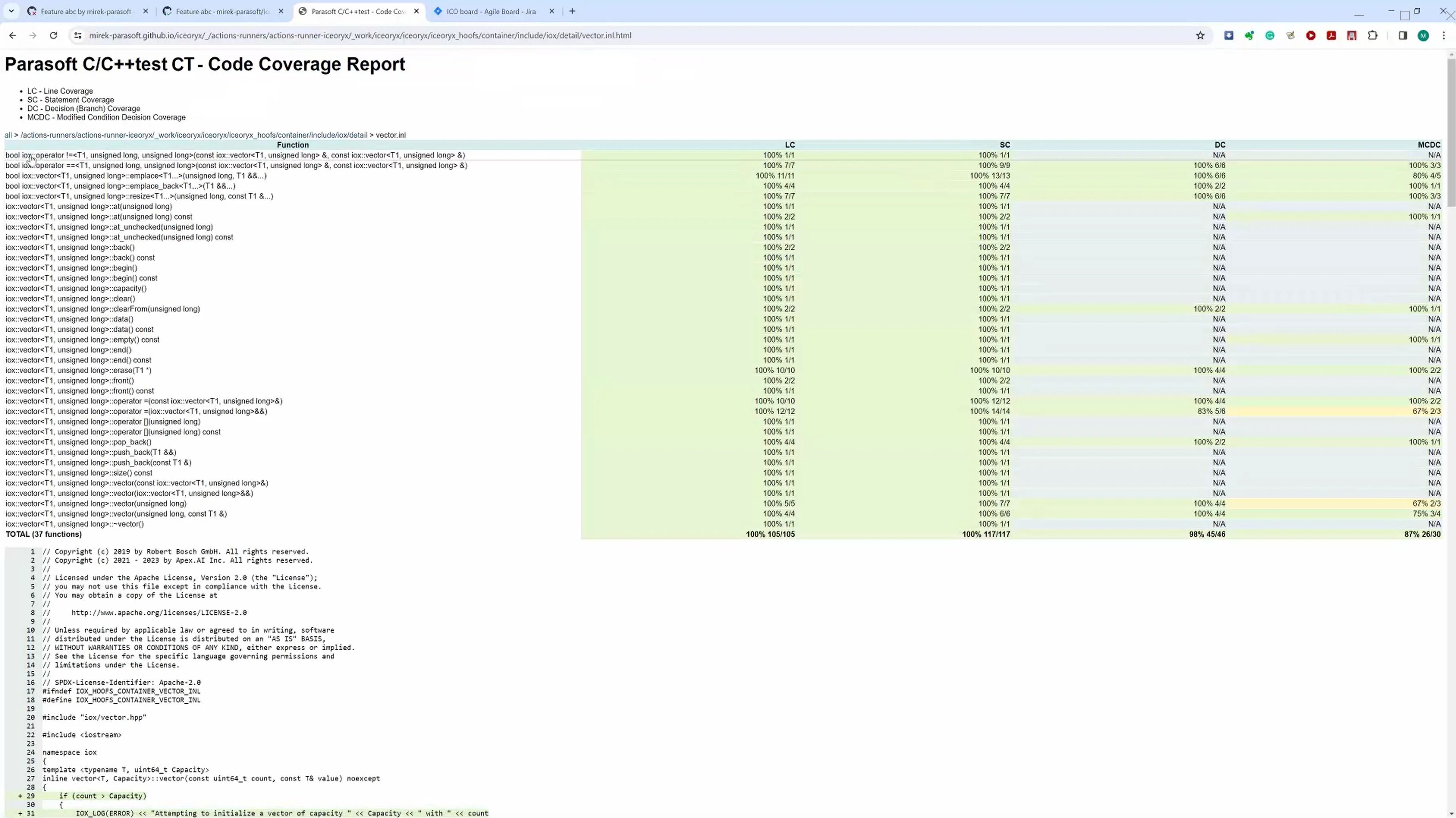The image size is (1456, 818).
Task: Open the Extensions puzzle icon
Action: point(1372,35)
